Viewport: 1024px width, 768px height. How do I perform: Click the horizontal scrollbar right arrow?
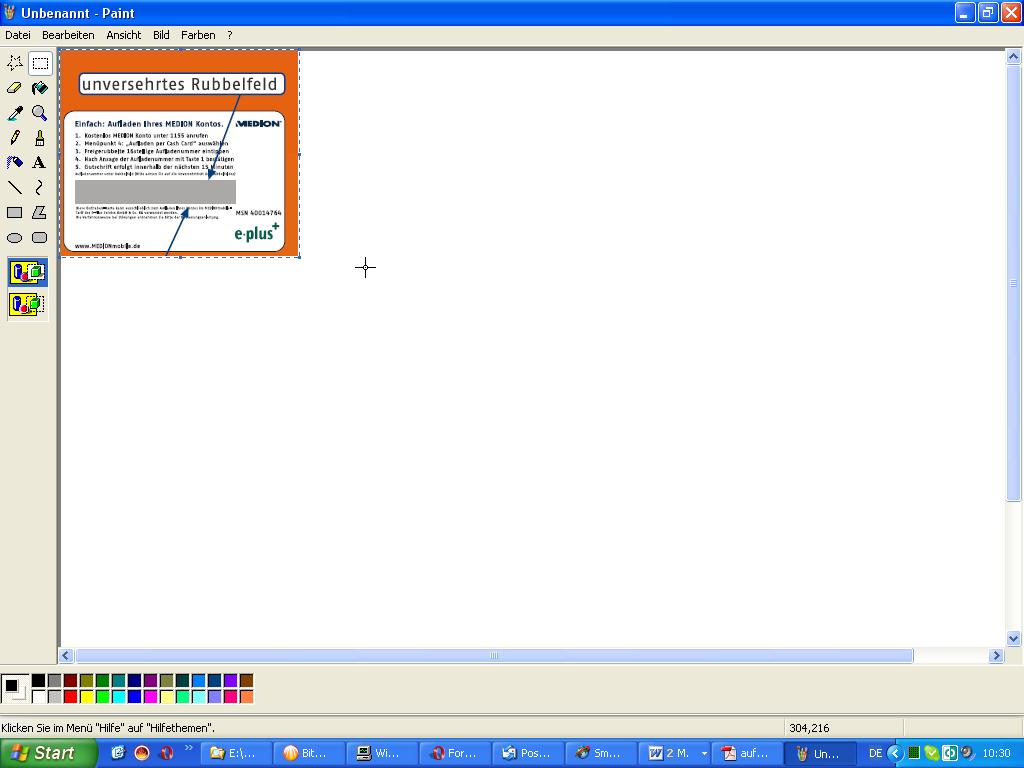coord(996,656)
